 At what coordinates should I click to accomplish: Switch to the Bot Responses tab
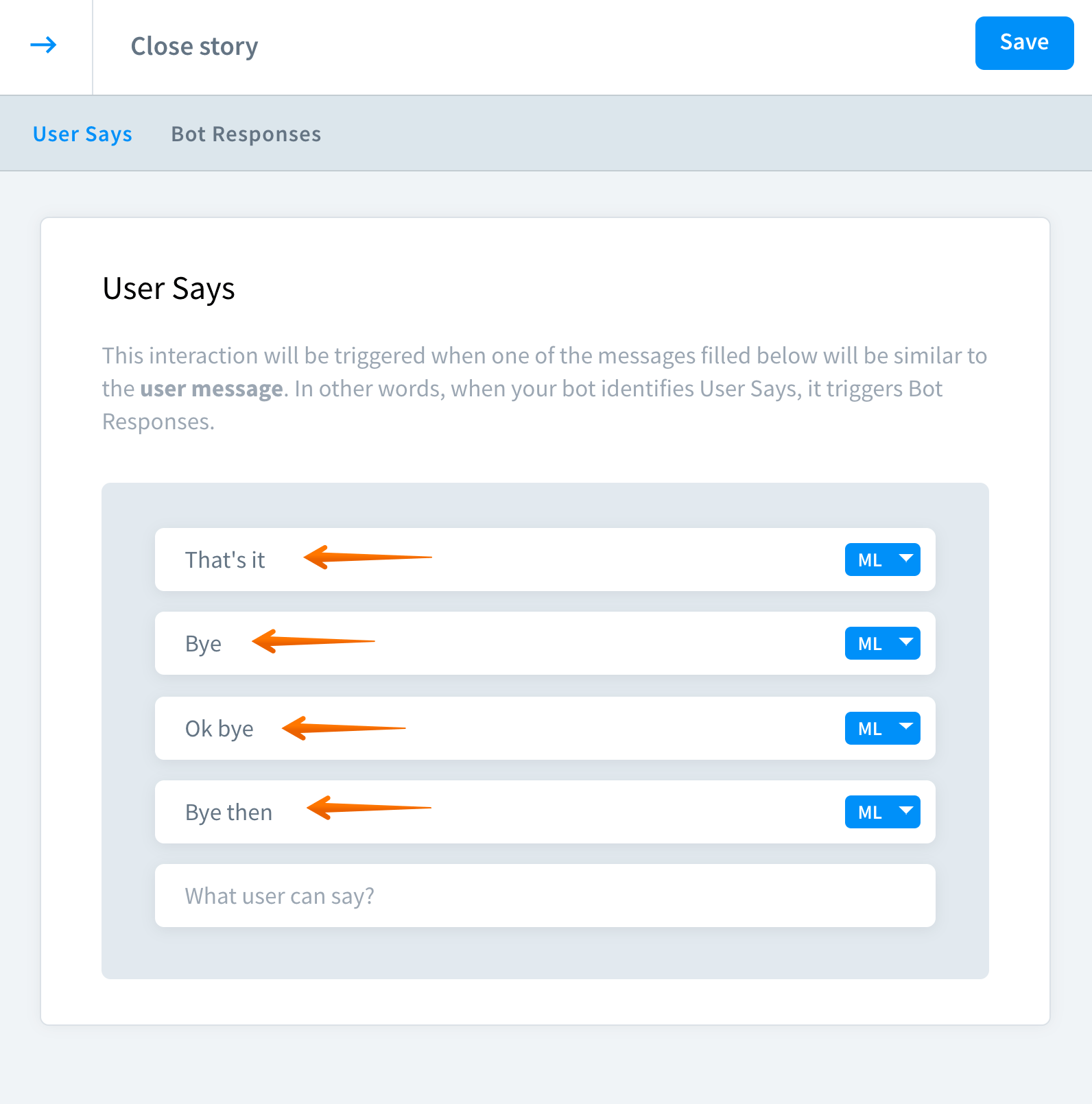click(246, 134)
